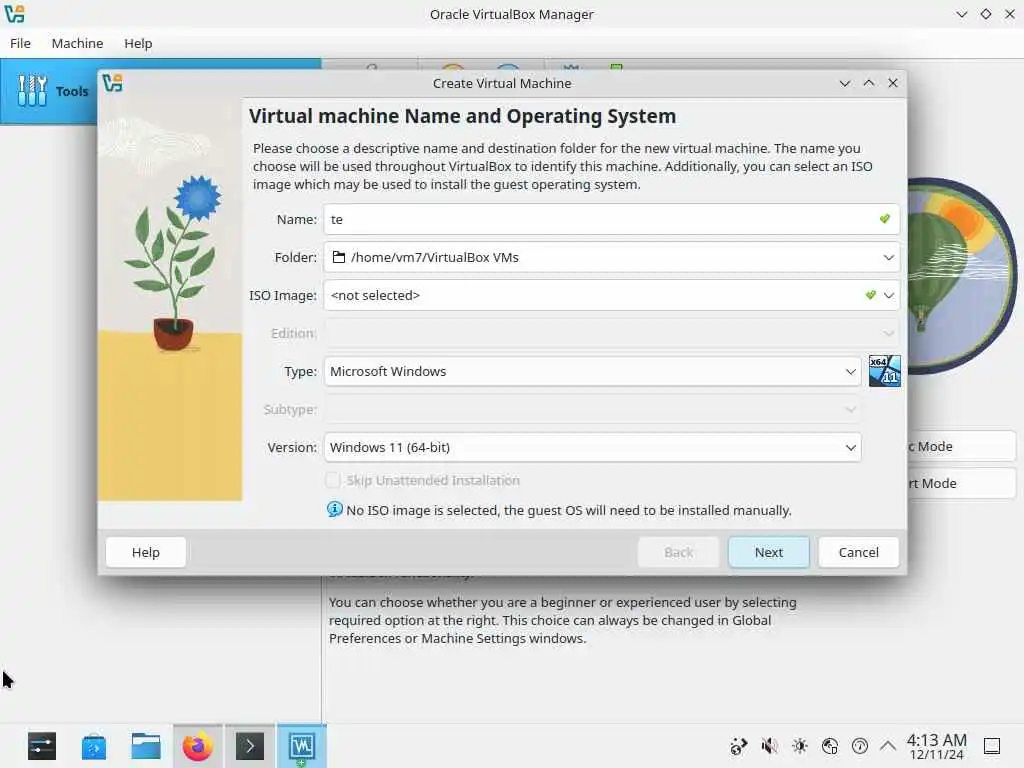Maximize the Create Virtual Machine dialog
The width and height of the screenshot is (1024, 768).
[x=869, y=83]
